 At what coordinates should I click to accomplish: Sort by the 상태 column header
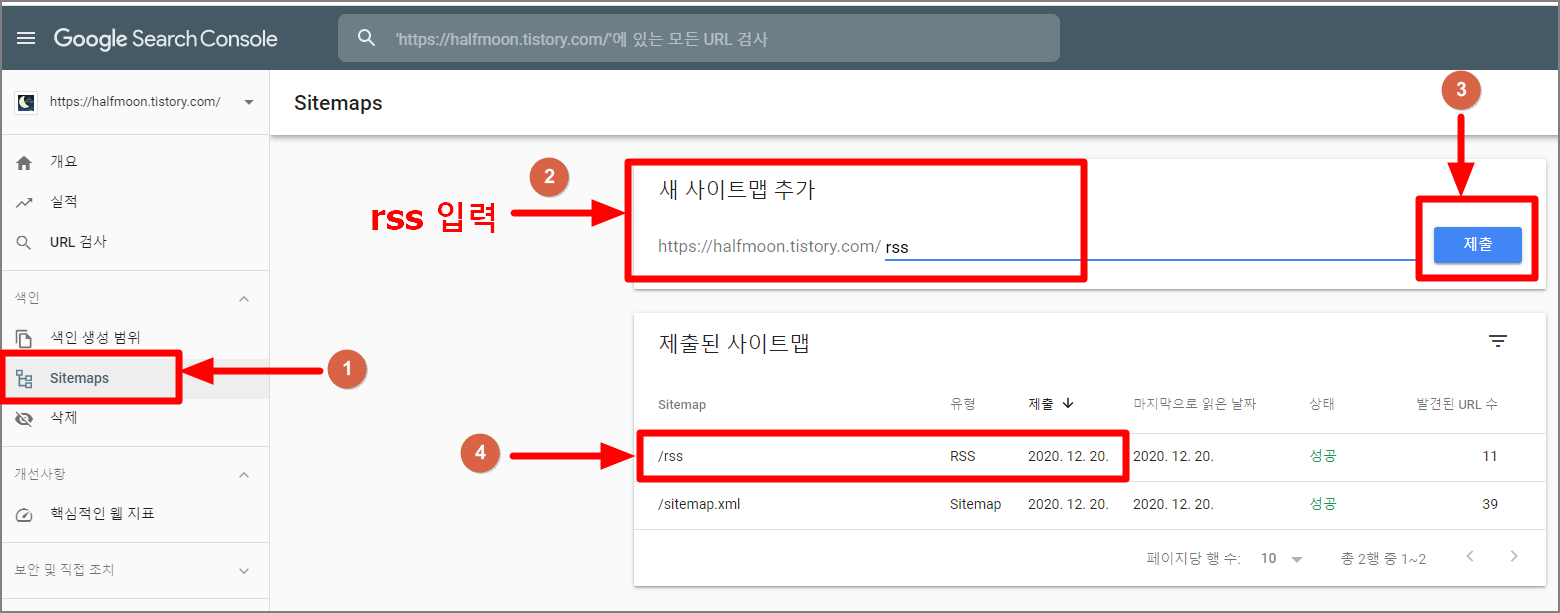click(1322, 404)
